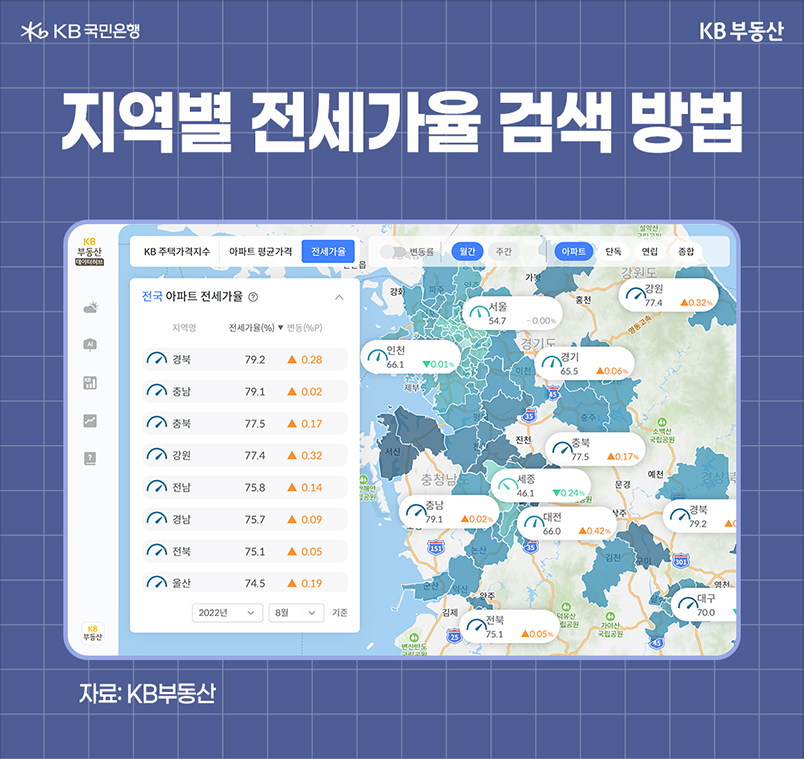Viewport: 804px width, 759px height.
Task: Open the KB 주택가격지수 tab
Action: pyautogui.click(x=176, y=252)
